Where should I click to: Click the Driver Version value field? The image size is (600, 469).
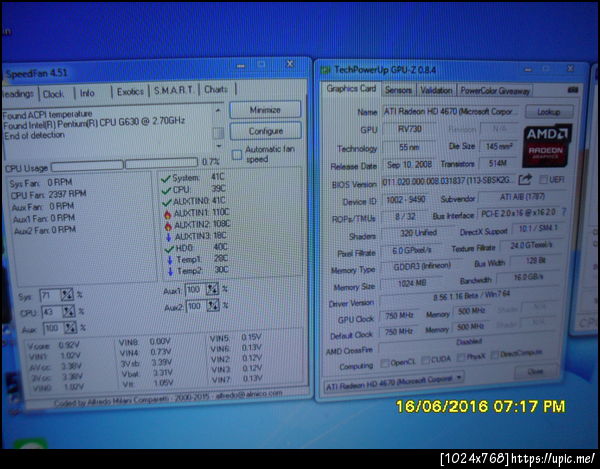(470, 296)
